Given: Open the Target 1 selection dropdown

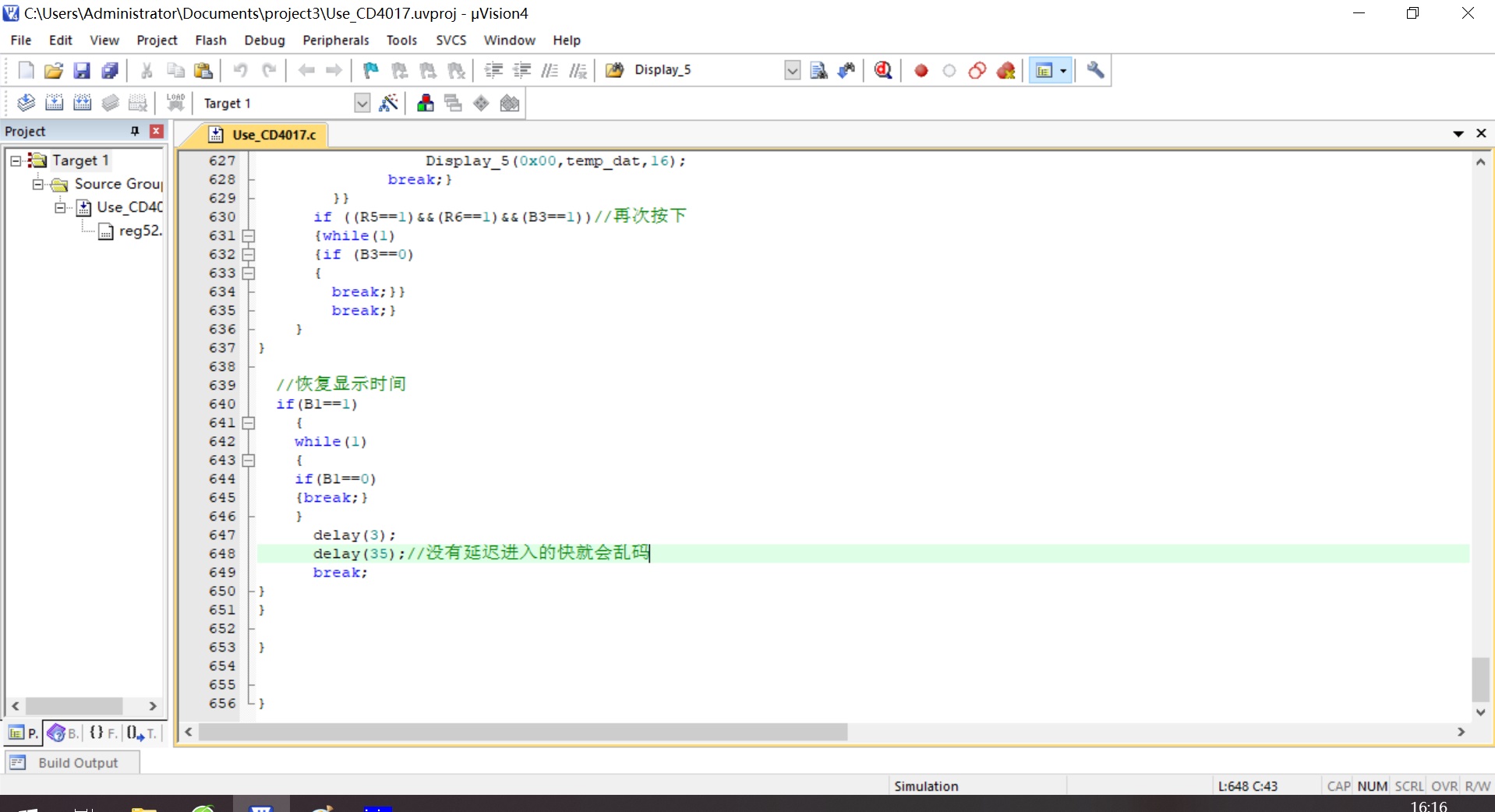Looking at the screenshot, I should coord(362,103).
